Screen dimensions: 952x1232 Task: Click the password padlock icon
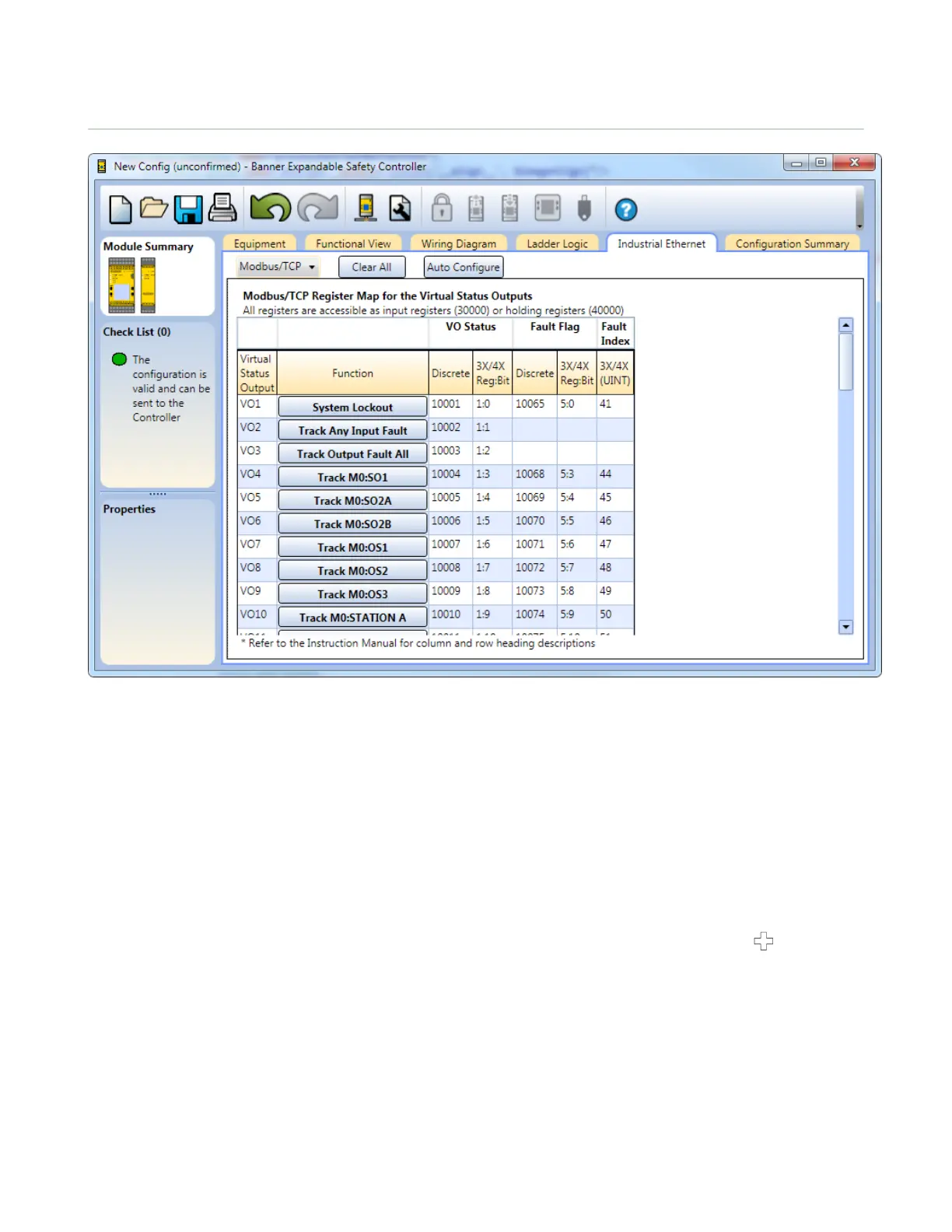[442, 208]
